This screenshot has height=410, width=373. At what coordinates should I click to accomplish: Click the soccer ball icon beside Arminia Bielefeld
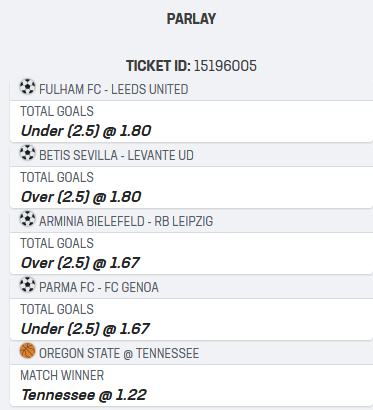coord(27,219)
